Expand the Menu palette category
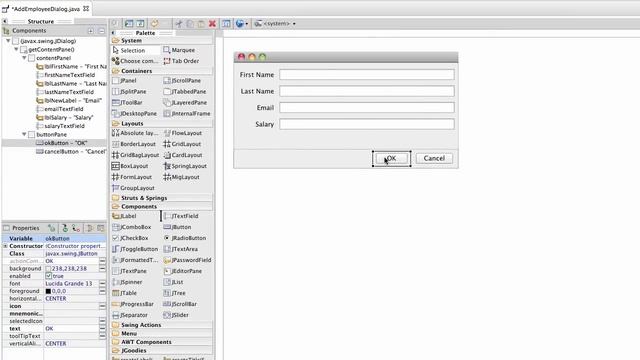 click(129, 333)
